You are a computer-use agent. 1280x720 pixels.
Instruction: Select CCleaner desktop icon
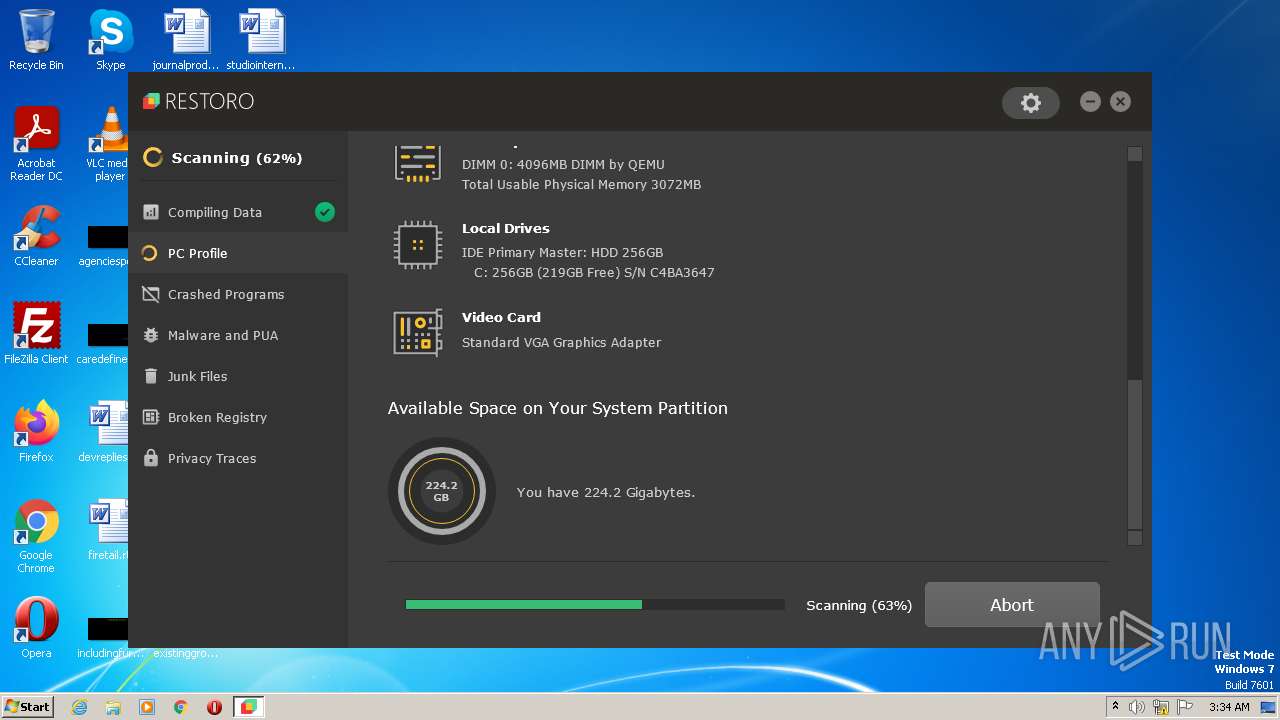pyautogui.click(x=36, y=235)
